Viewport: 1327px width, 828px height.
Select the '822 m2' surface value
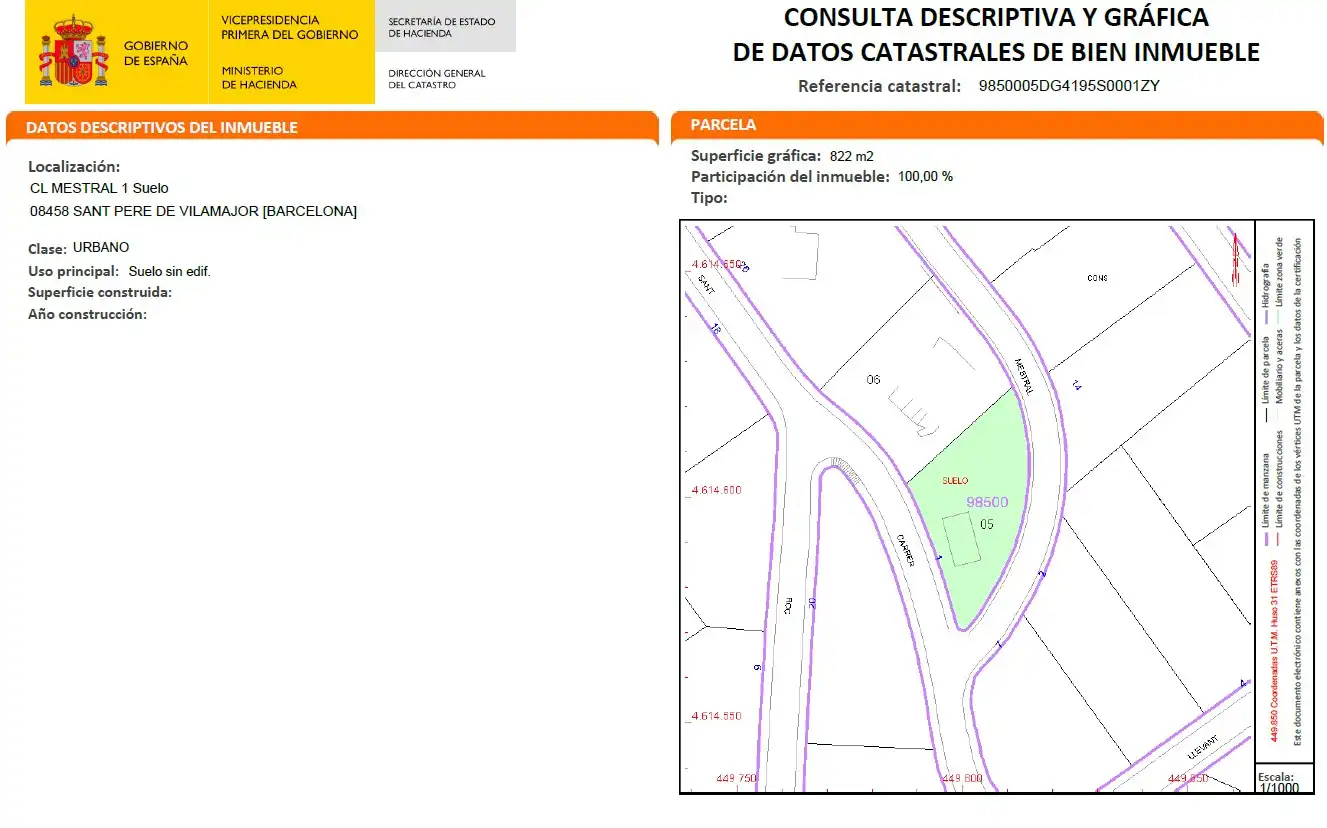(852, 156)
